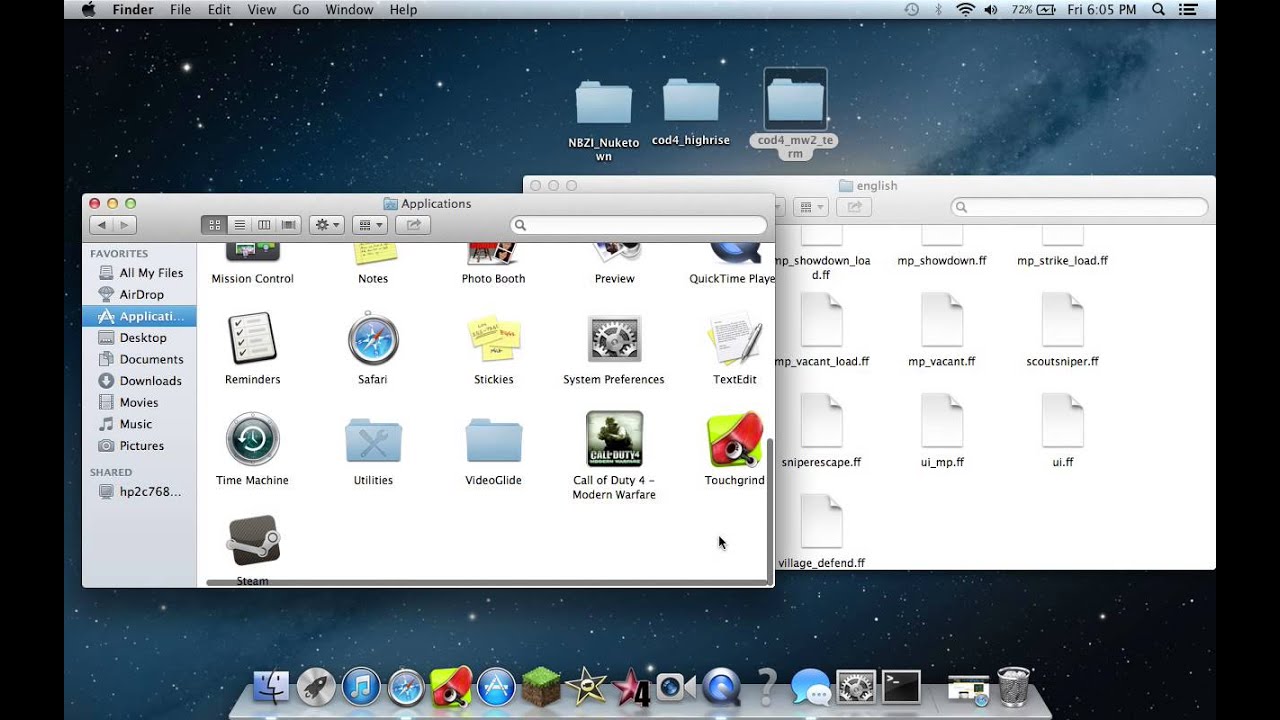1280x720 pixels.
Task: Switch Applications window to icon view
Action: pos(215,225)
